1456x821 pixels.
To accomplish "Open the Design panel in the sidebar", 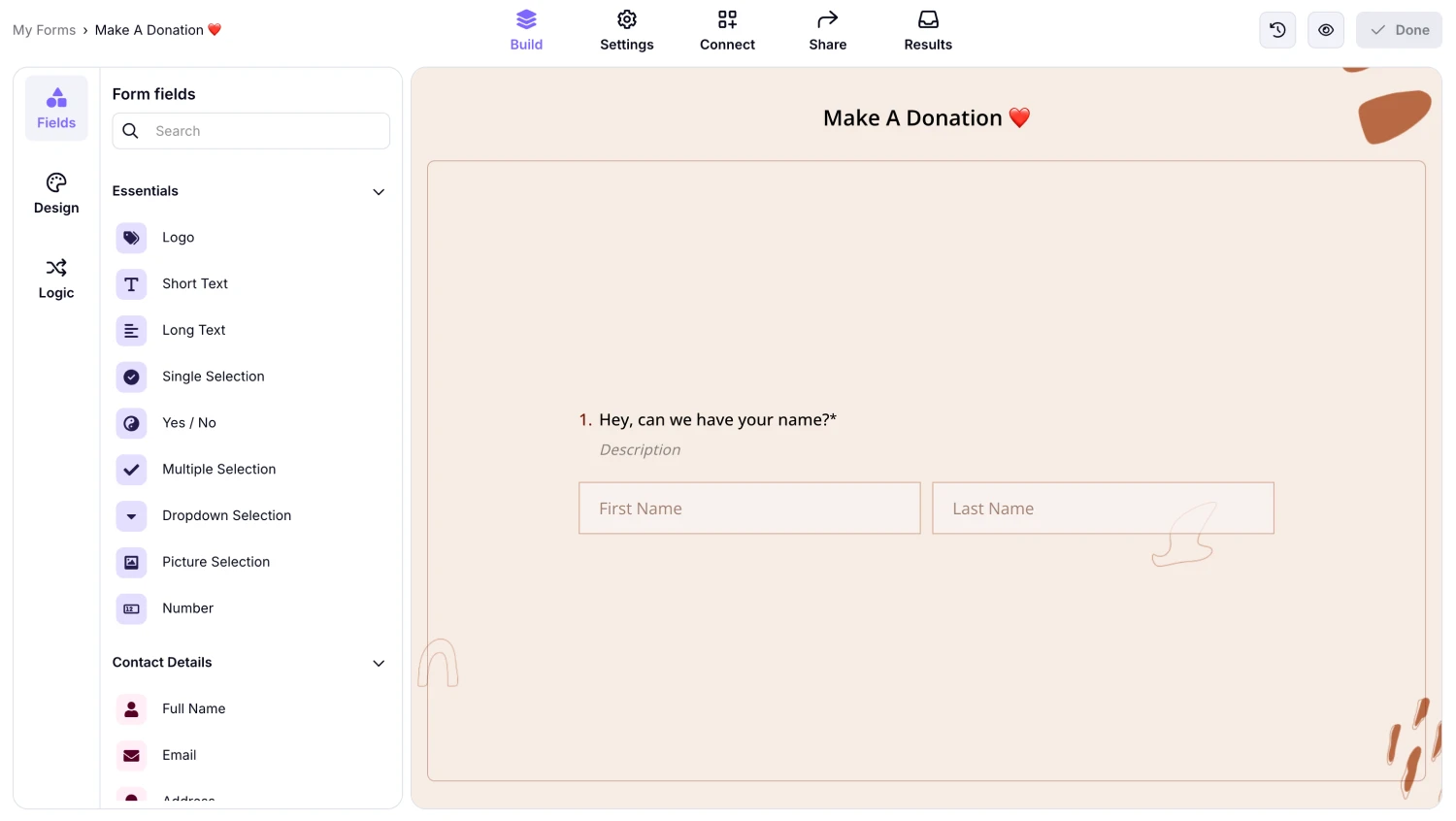I will coord(55,192).
